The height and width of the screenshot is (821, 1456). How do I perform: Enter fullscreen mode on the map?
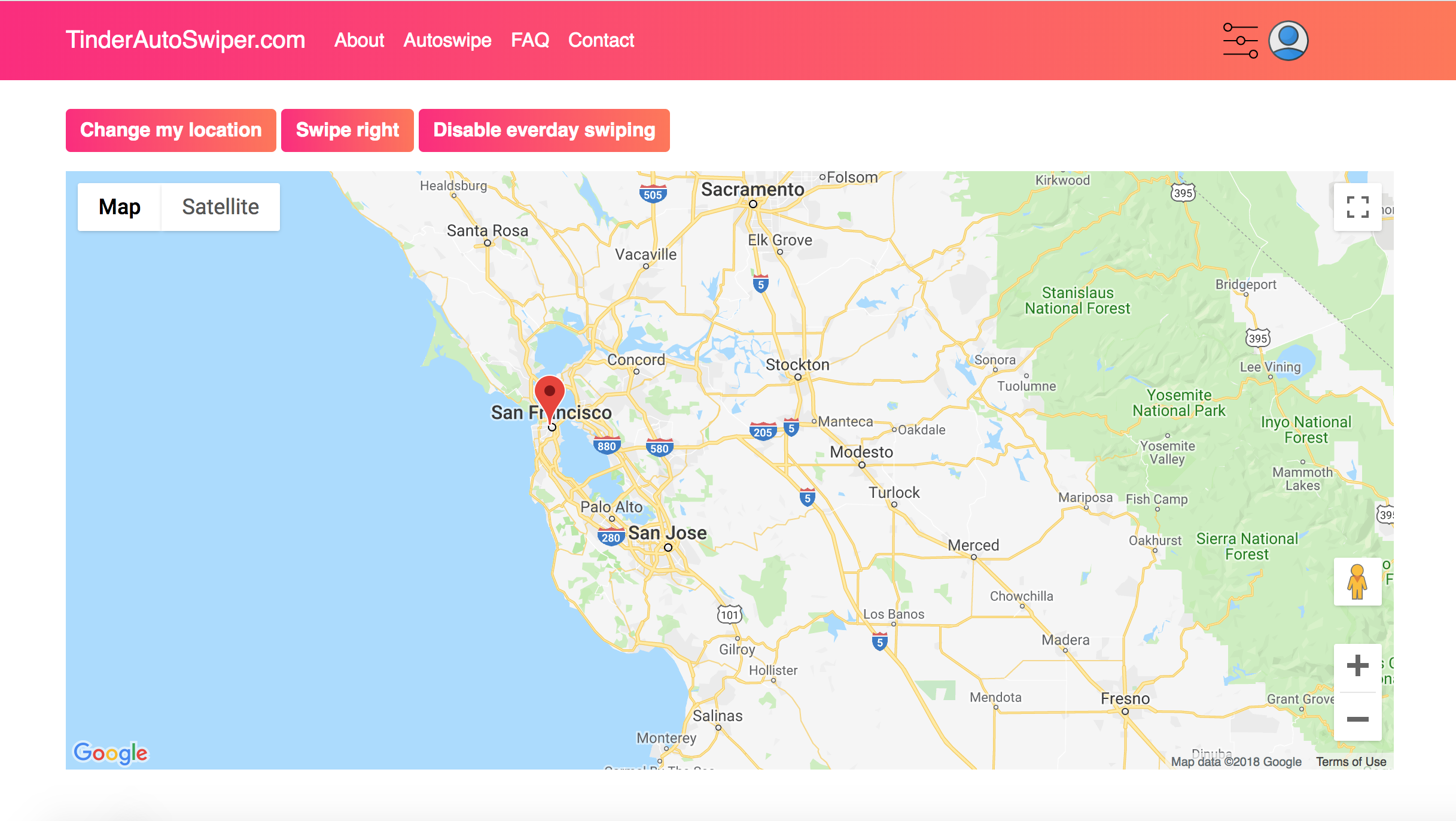coord(1357,208)
